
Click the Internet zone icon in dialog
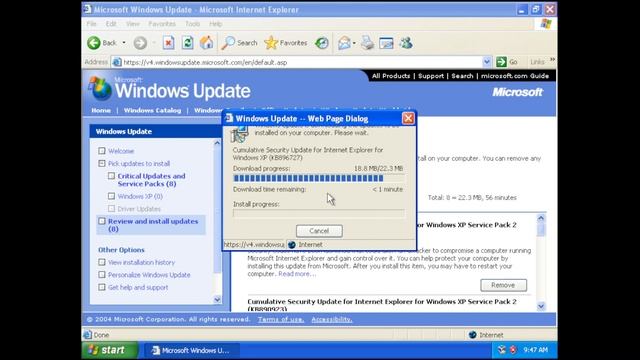click(291, 244)
